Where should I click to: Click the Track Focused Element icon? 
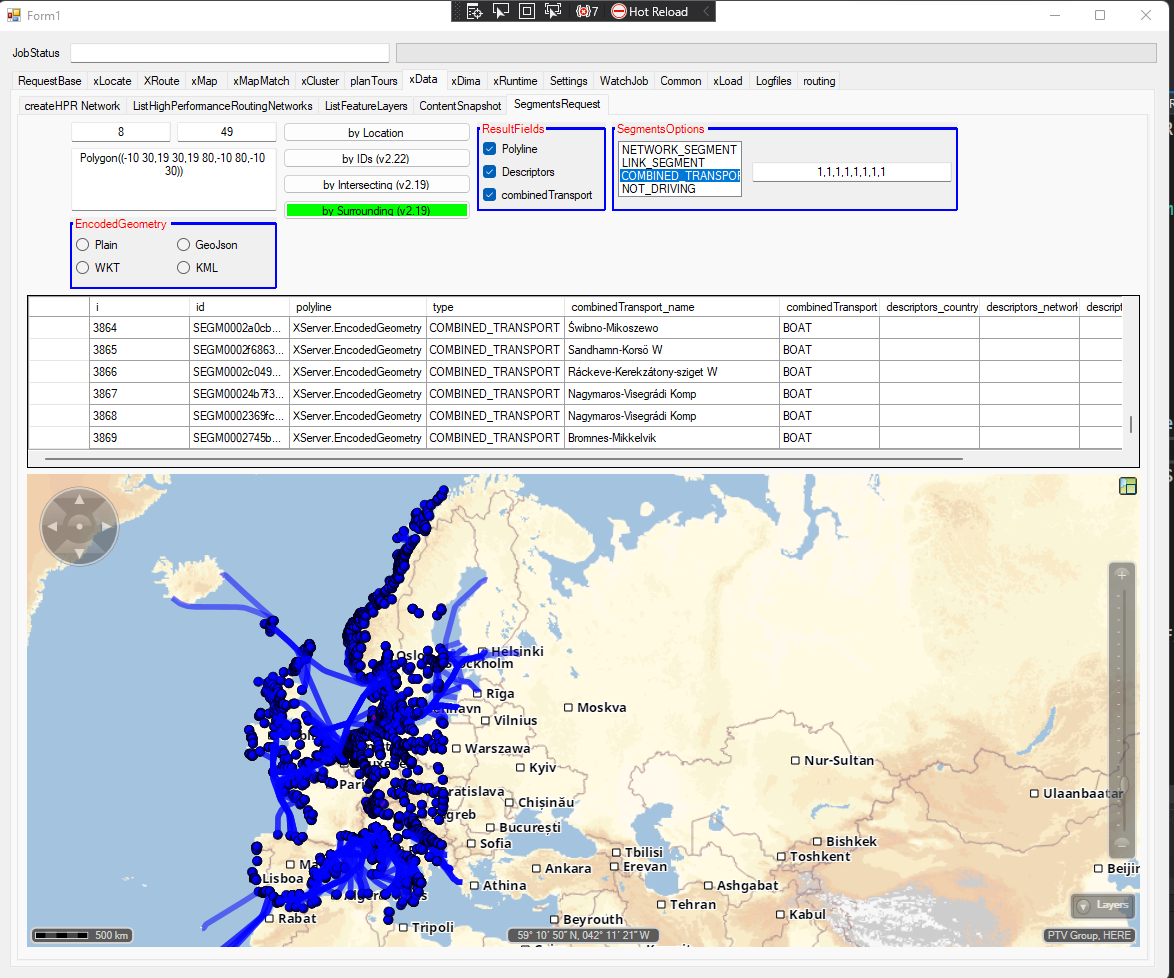click(x=553, y=11)
